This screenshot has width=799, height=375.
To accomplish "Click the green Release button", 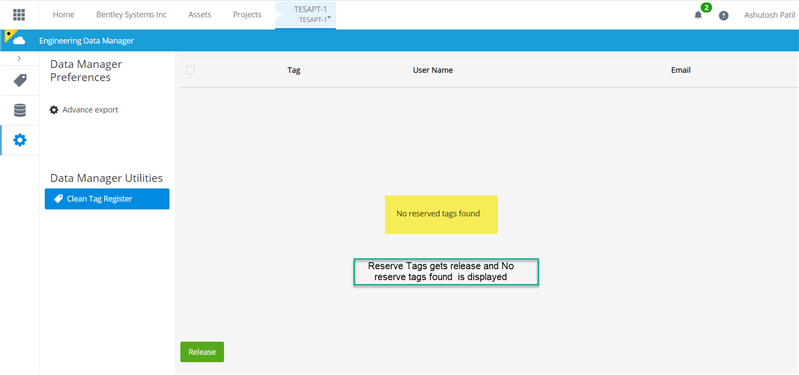I will (202, 352).
